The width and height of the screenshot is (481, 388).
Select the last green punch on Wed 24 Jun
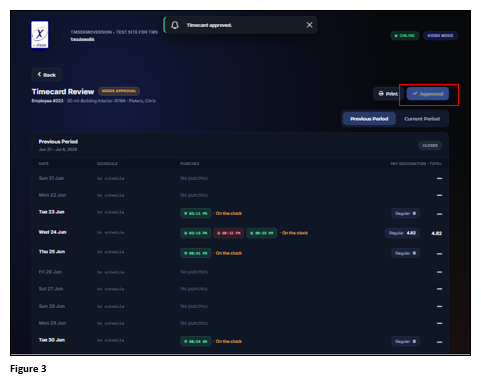pyautogui.click(x=262, y=233)
